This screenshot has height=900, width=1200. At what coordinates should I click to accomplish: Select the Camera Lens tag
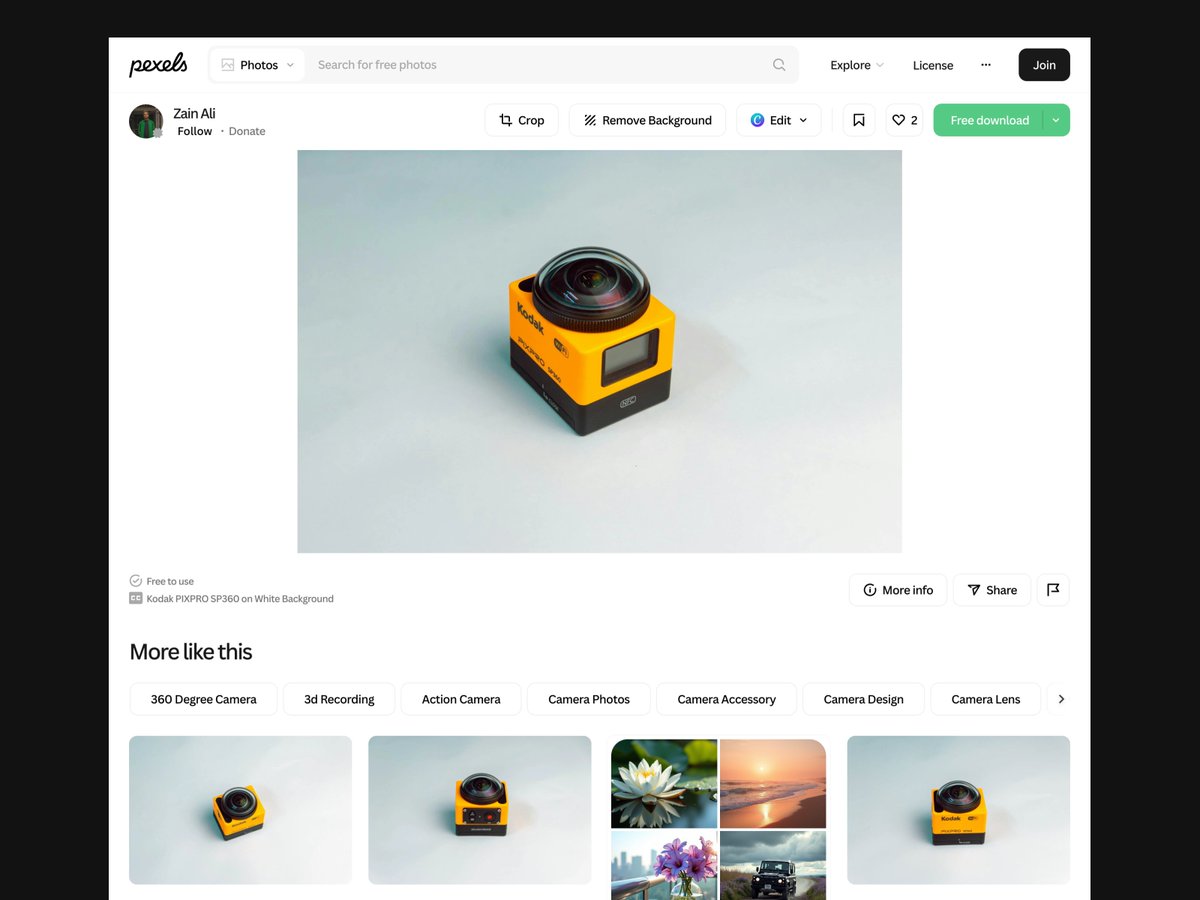[986, 699]
